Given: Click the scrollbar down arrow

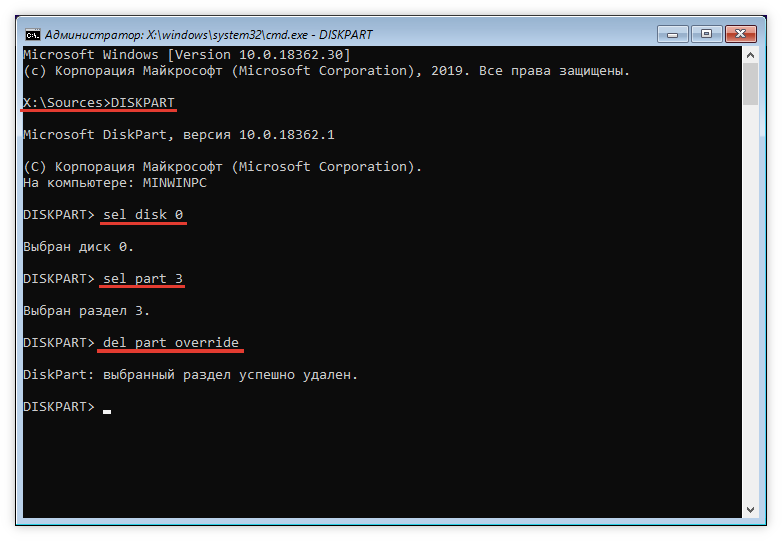Looking at the screenshot, I should tap(750, 509).
